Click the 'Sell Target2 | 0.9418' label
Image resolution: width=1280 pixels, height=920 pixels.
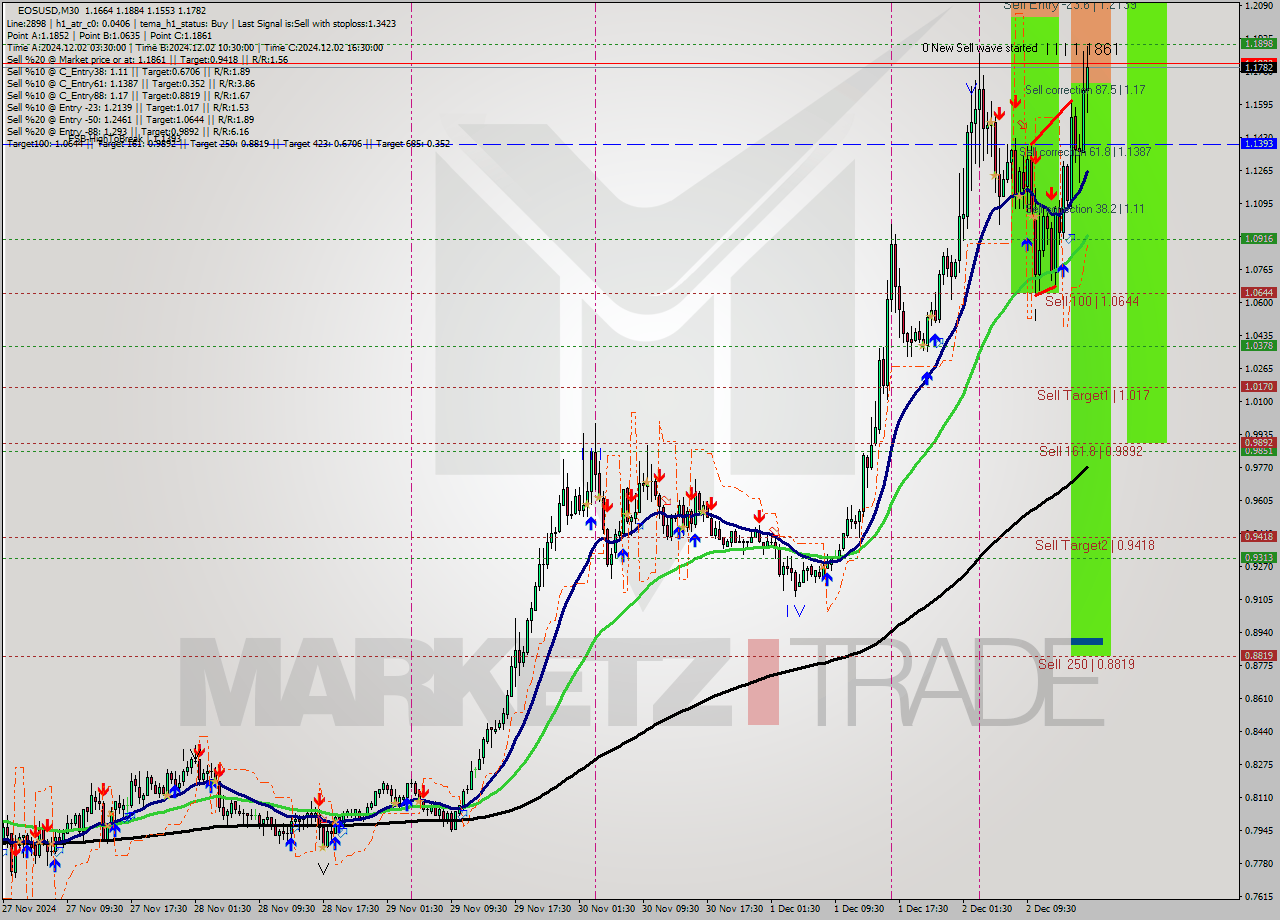coord(1095,545)
